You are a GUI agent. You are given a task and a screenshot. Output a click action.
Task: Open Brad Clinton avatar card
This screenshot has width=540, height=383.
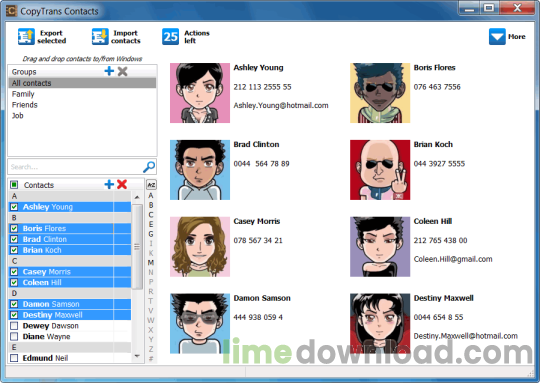coord(200,169)
